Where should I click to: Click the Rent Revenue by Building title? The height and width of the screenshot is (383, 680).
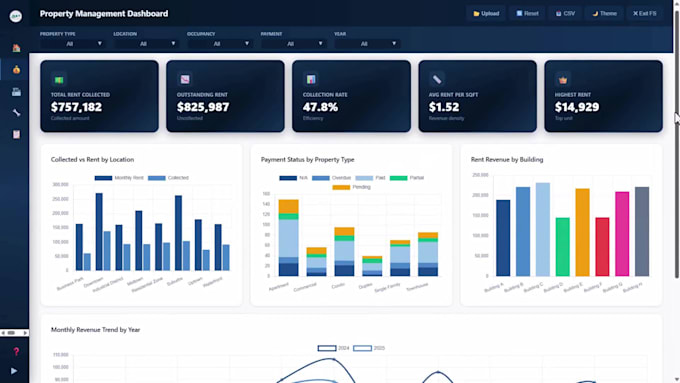point(507,160)
